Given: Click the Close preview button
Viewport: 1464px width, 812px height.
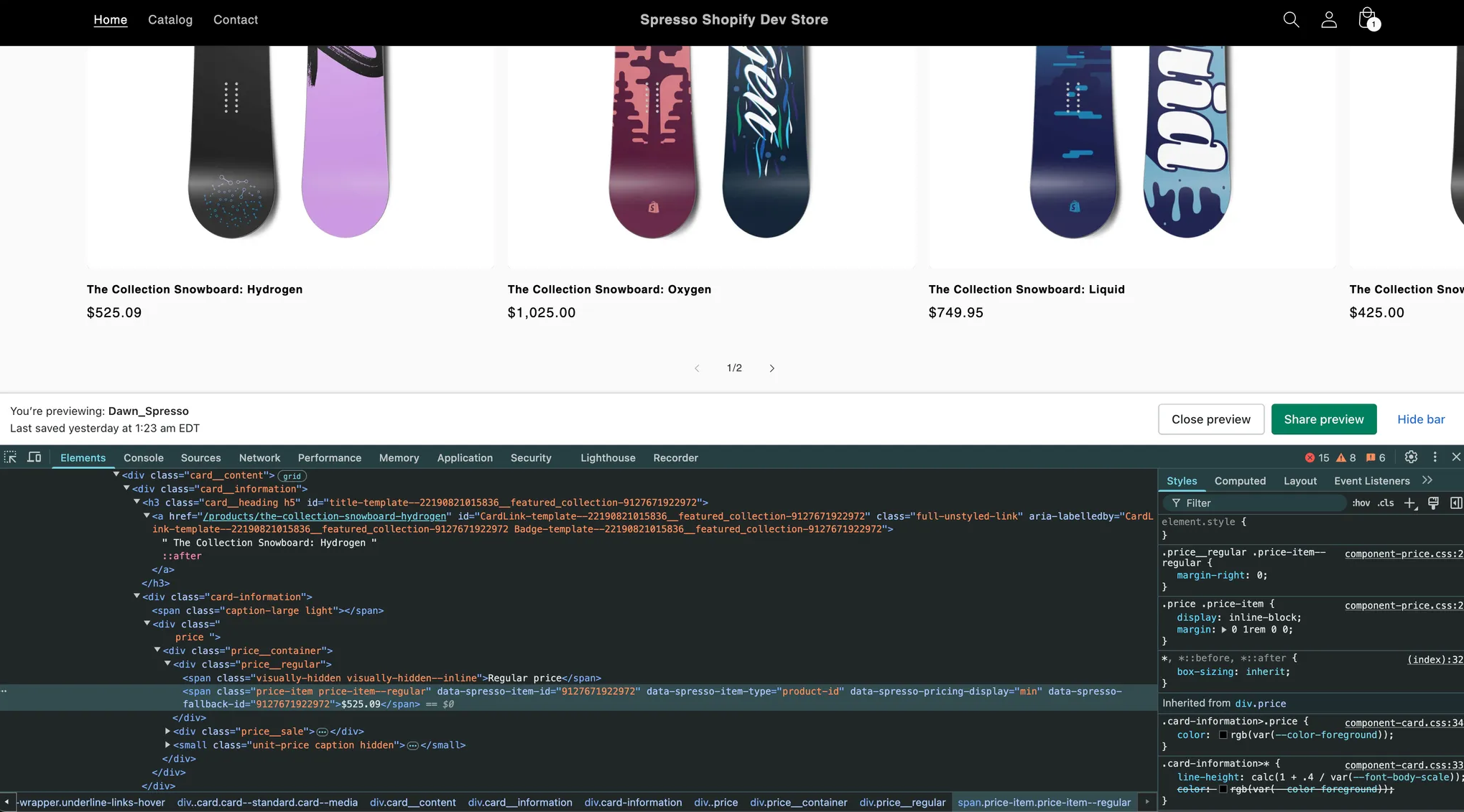Looking at the screenshot, I should pyautogui.click(x=1211, y=419).
